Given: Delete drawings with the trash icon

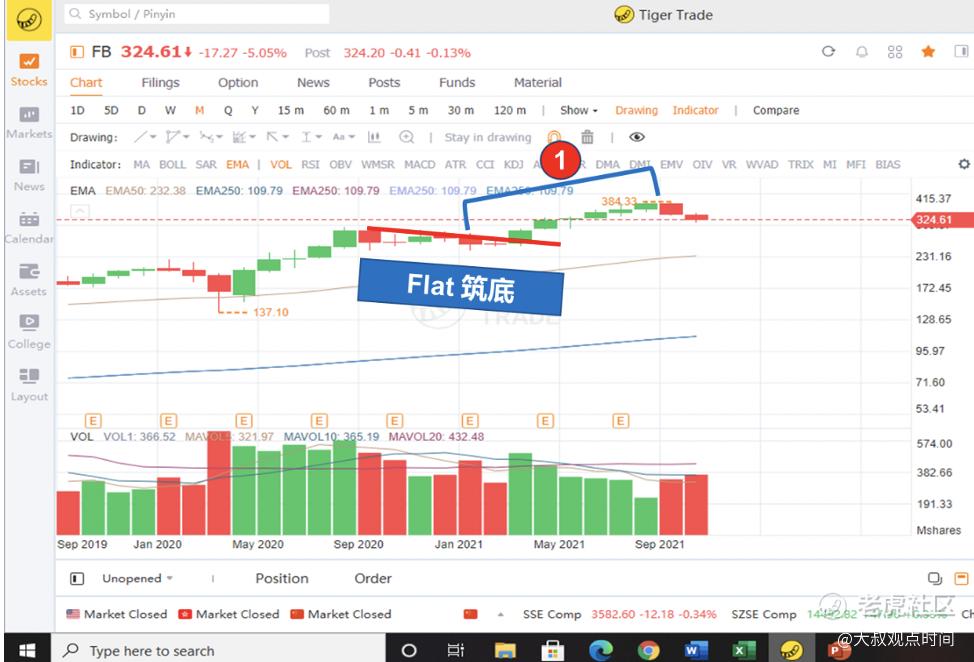Looking at the screenshot, I should click(x=587, y=137).
